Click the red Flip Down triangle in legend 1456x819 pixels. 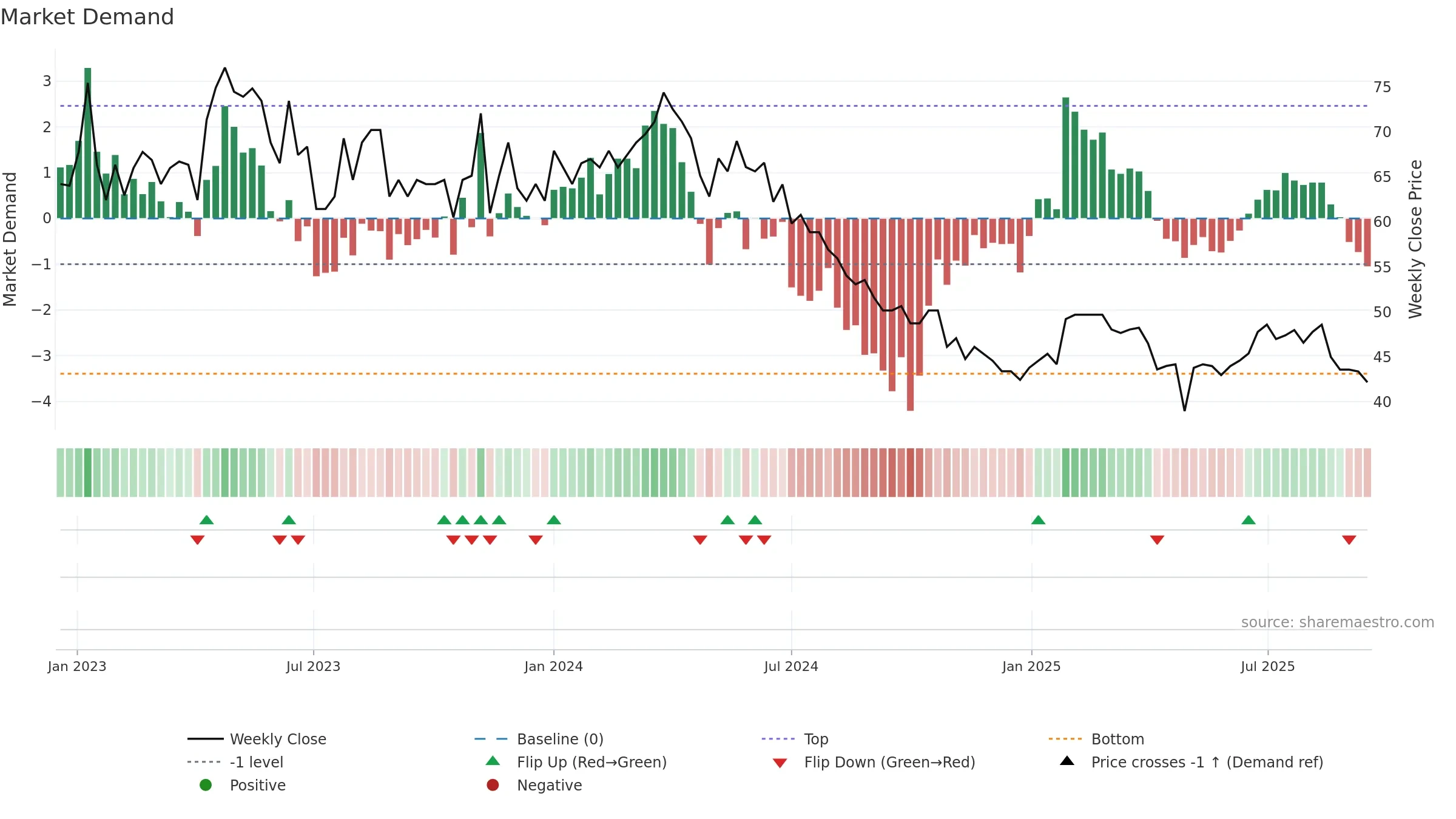(780, 763)
